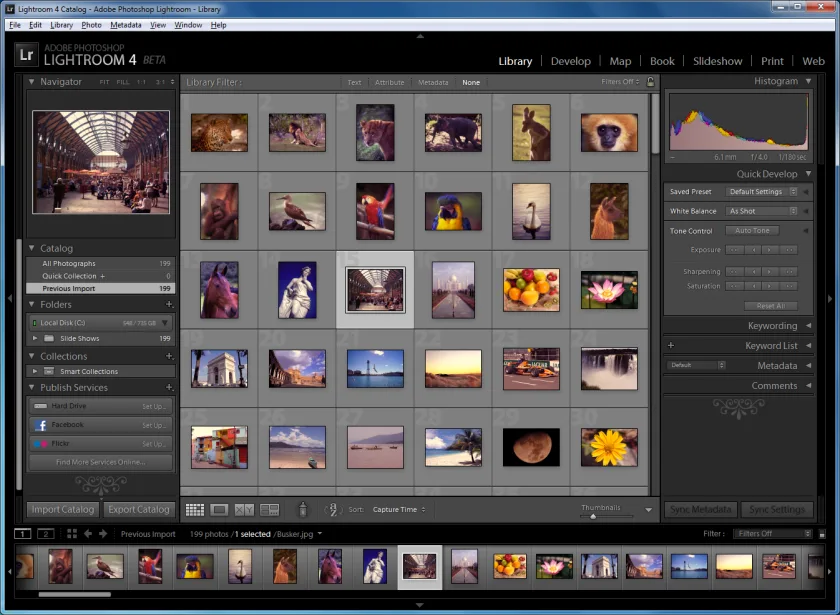The width and height of the screenshot is (840, 615).
Task: Click the Import Catalog button
Action: tap(63, 509)
